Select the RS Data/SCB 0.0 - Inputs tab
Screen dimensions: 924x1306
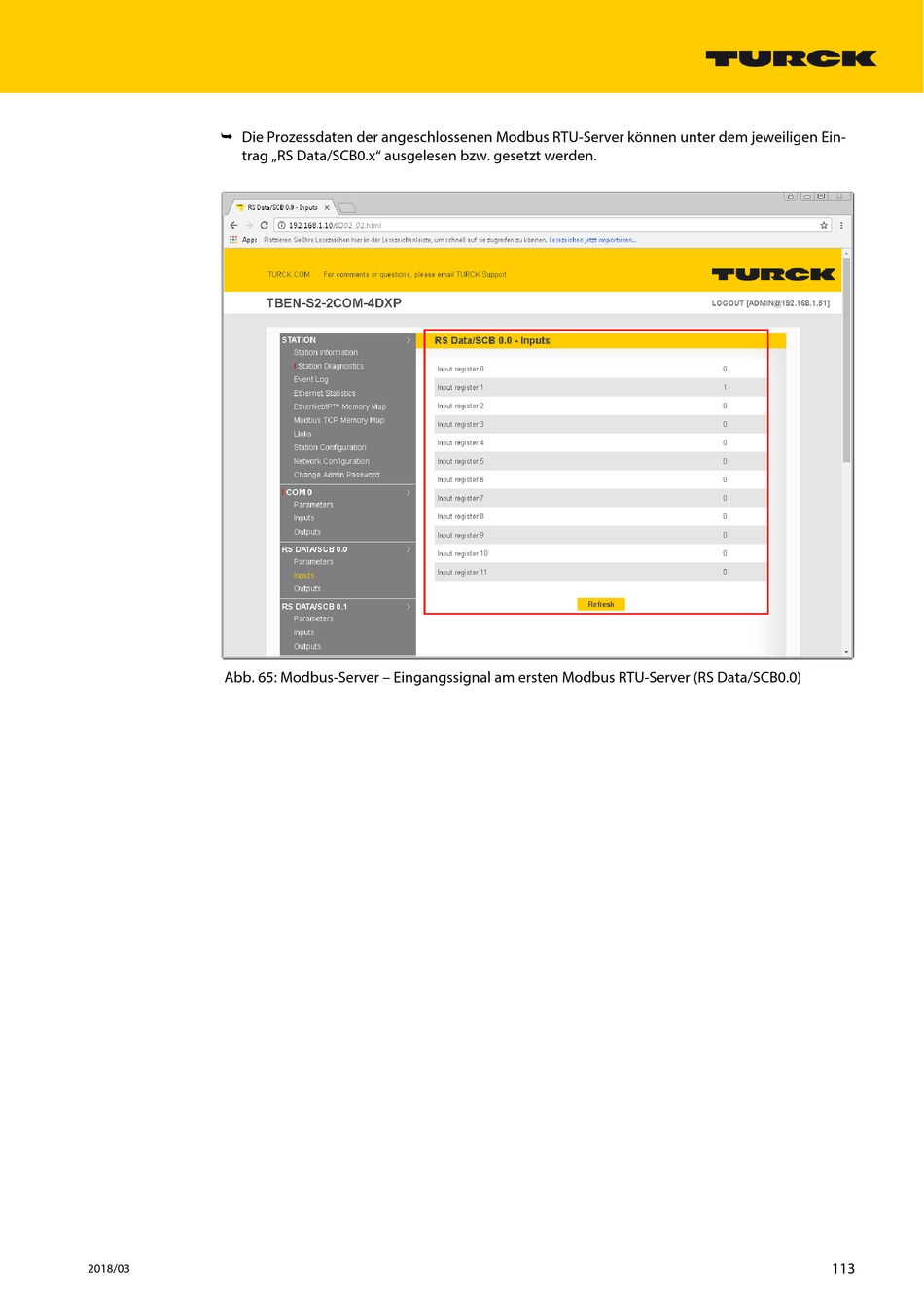click(x=282, y=207)
